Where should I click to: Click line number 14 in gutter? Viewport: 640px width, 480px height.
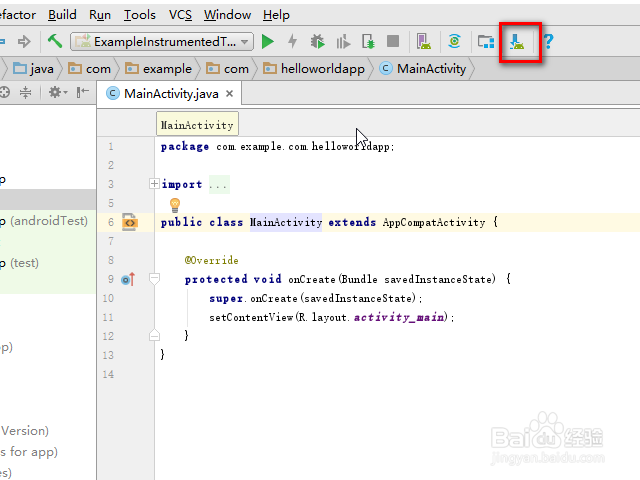tap(108, 374)
